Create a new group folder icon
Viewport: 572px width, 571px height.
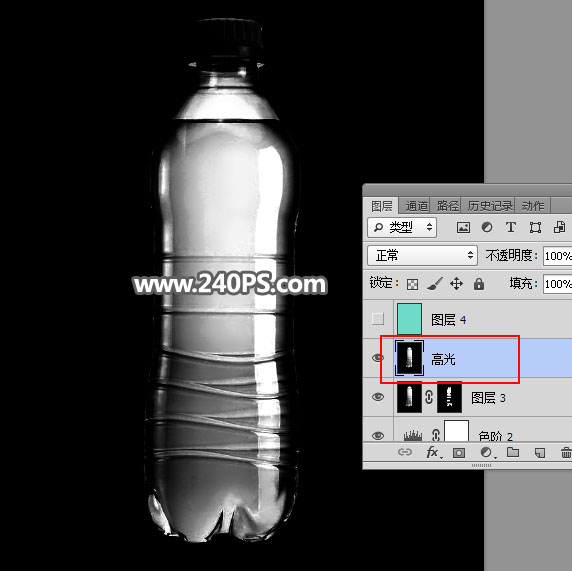(513, 452)
